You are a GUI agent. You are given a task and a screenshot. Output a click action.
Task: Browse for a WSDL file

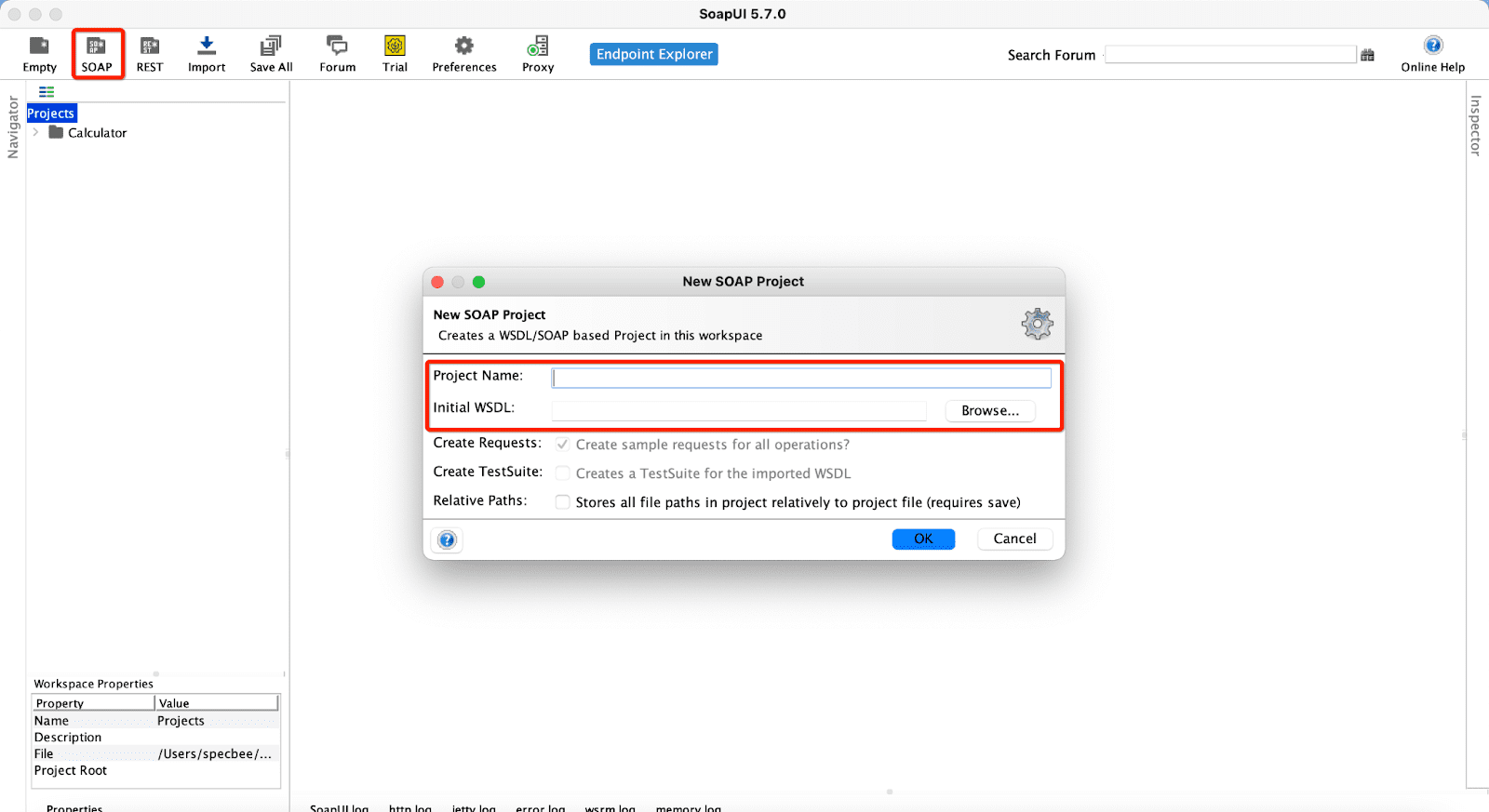990,410
